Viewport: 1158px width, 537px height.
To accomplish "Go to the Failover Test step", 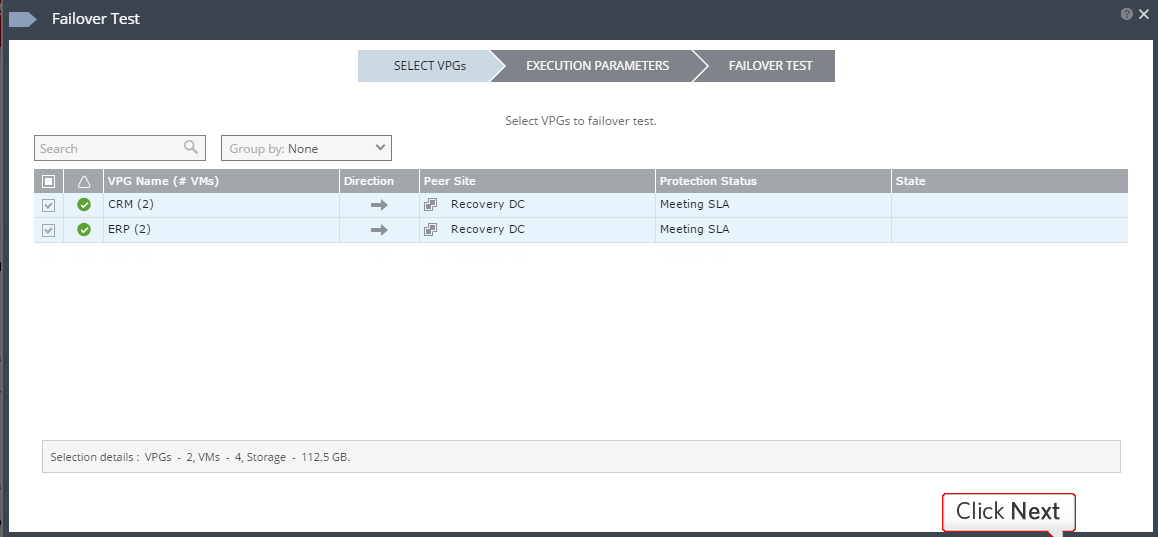I will point(770,66).
